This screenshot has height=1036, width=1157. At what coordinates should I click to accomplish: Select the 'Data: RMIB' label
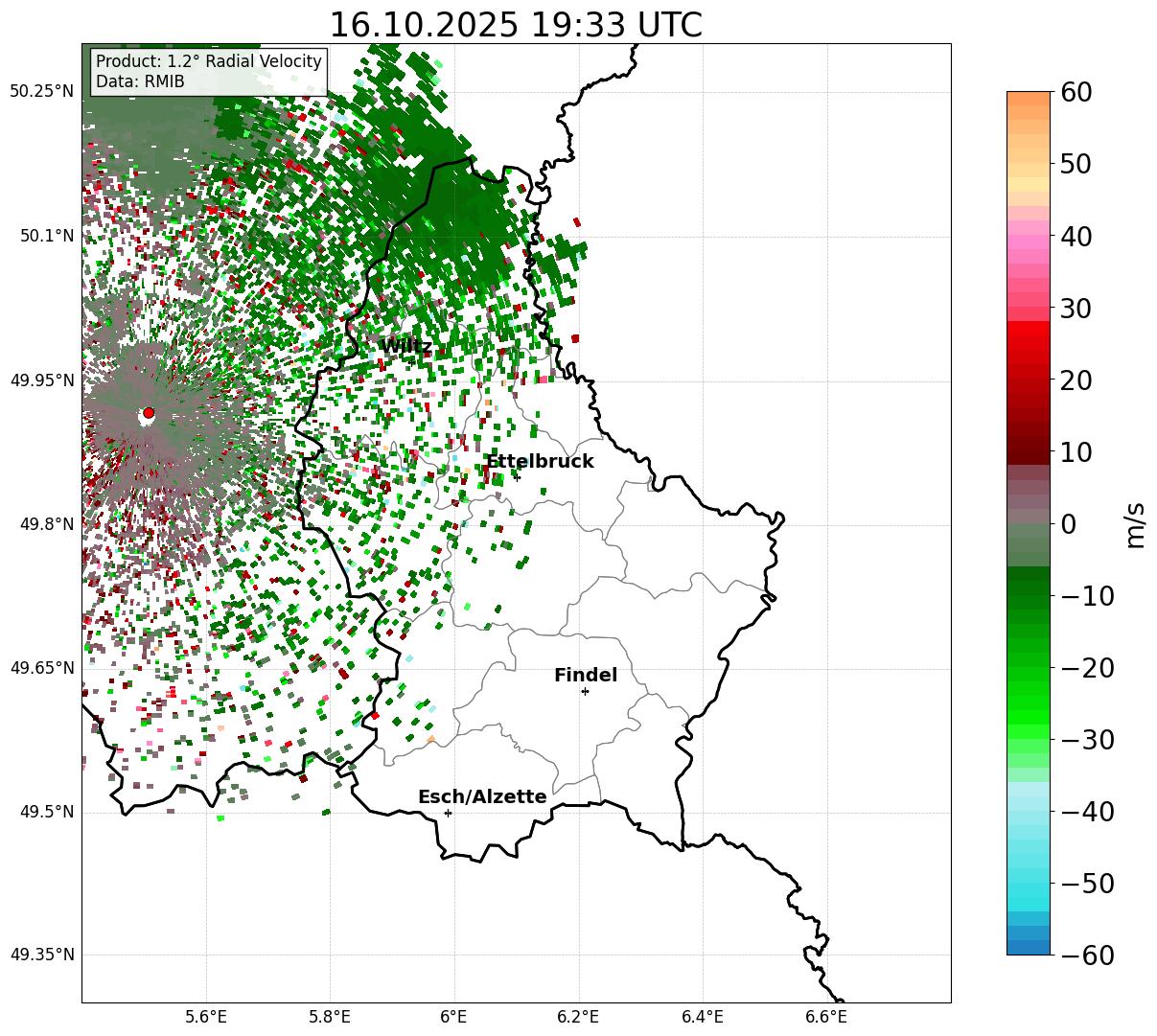click(140, 81)
